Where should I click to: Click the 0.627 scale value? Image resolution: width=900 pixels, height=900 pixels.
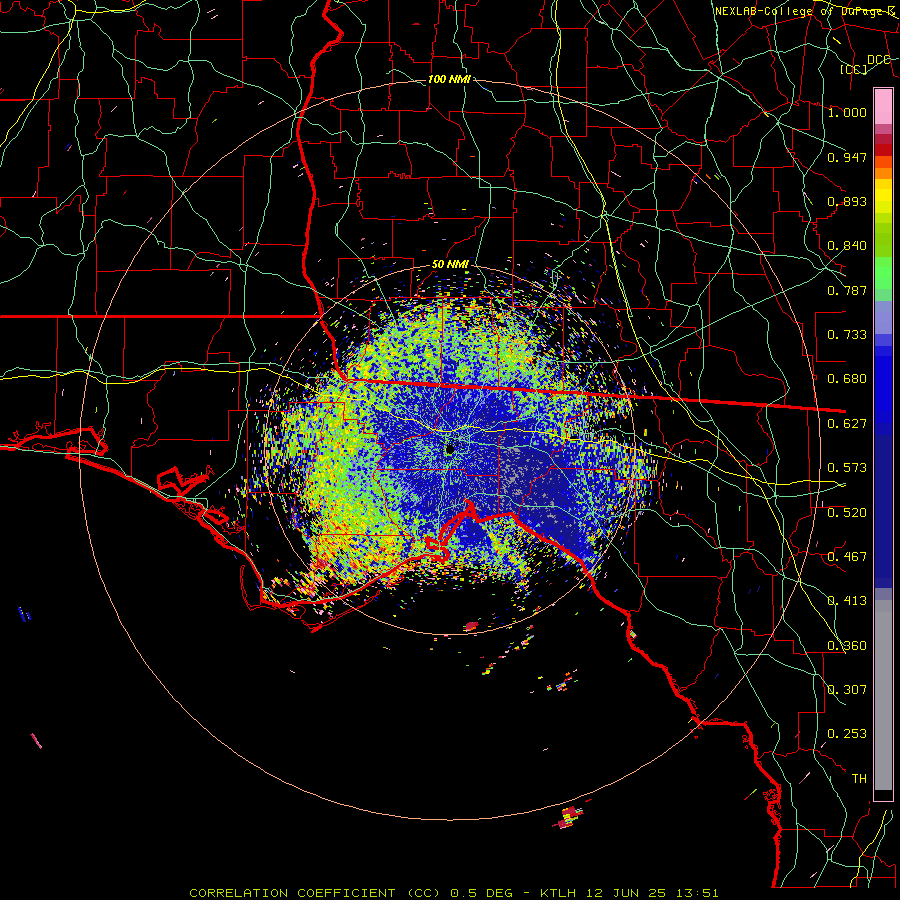click(847, 424)
